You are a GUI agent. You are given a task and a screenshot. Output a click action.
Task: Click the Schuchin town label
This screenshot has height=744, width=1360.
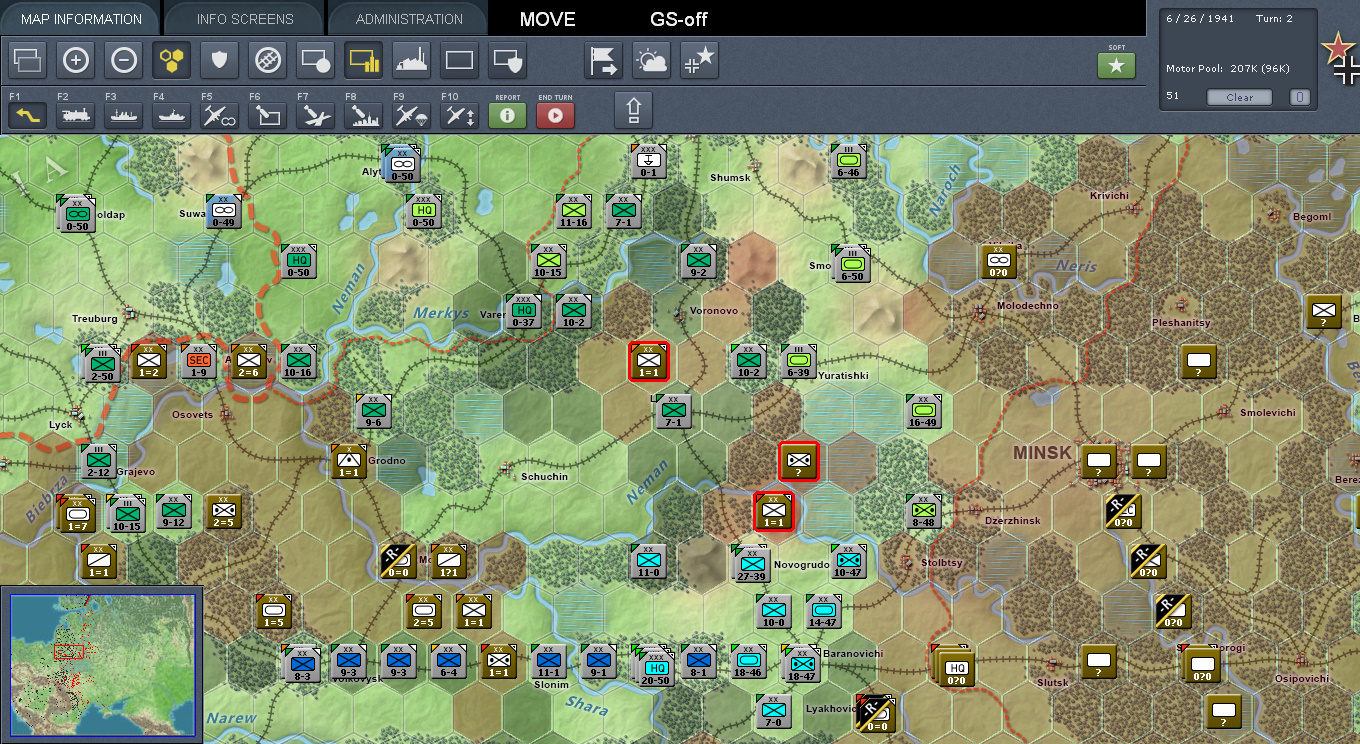(x=544, y=477)
